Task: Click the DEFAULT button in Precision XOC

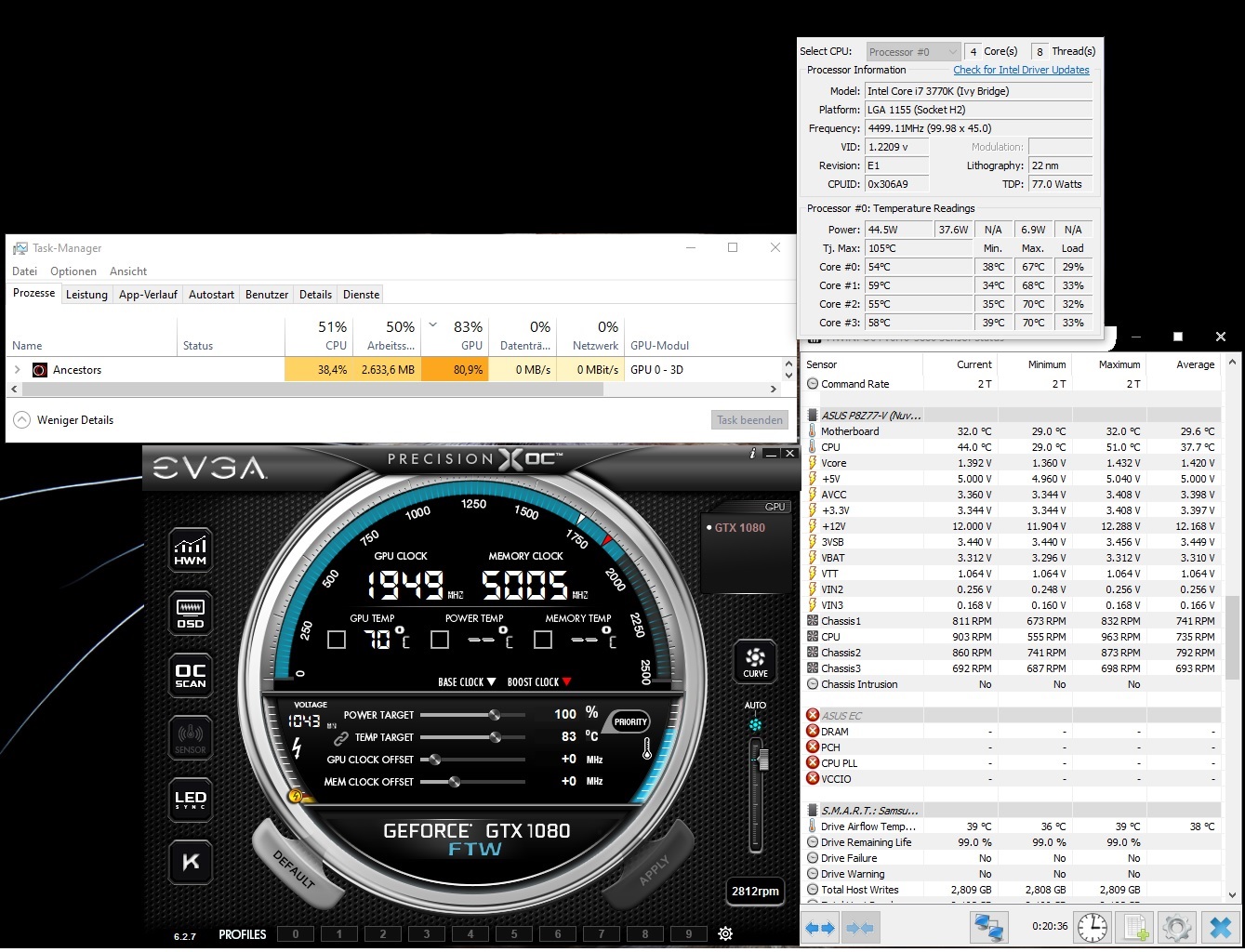Action: [295, 868]
